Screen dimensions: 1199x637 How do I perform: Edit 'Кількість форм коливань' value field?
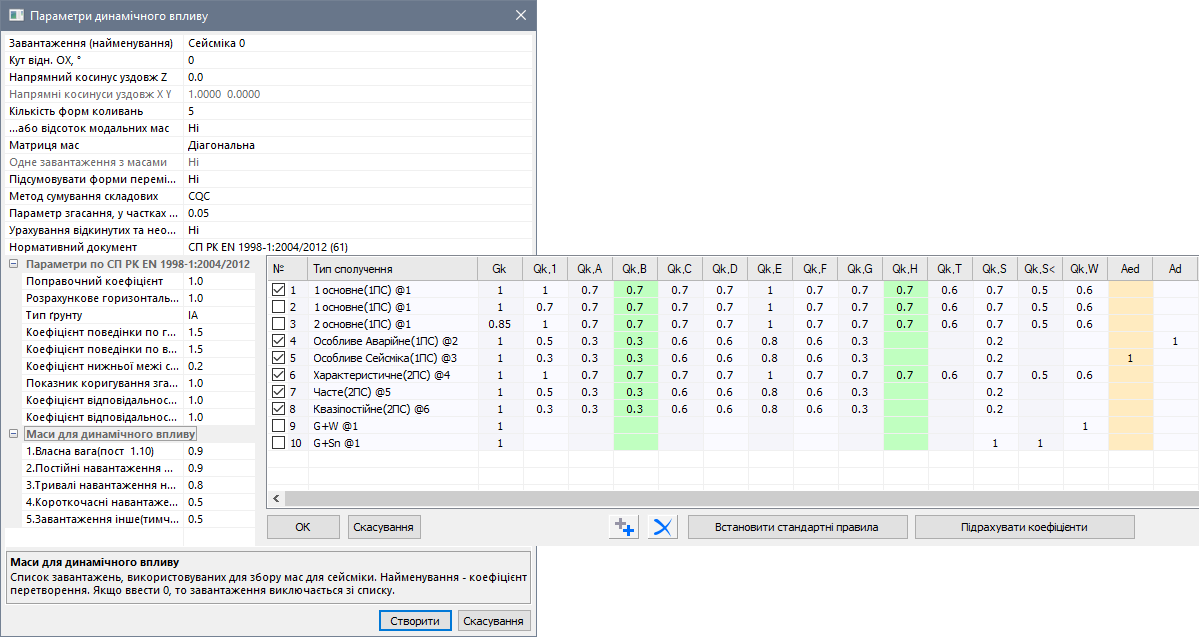coord(358,111)
